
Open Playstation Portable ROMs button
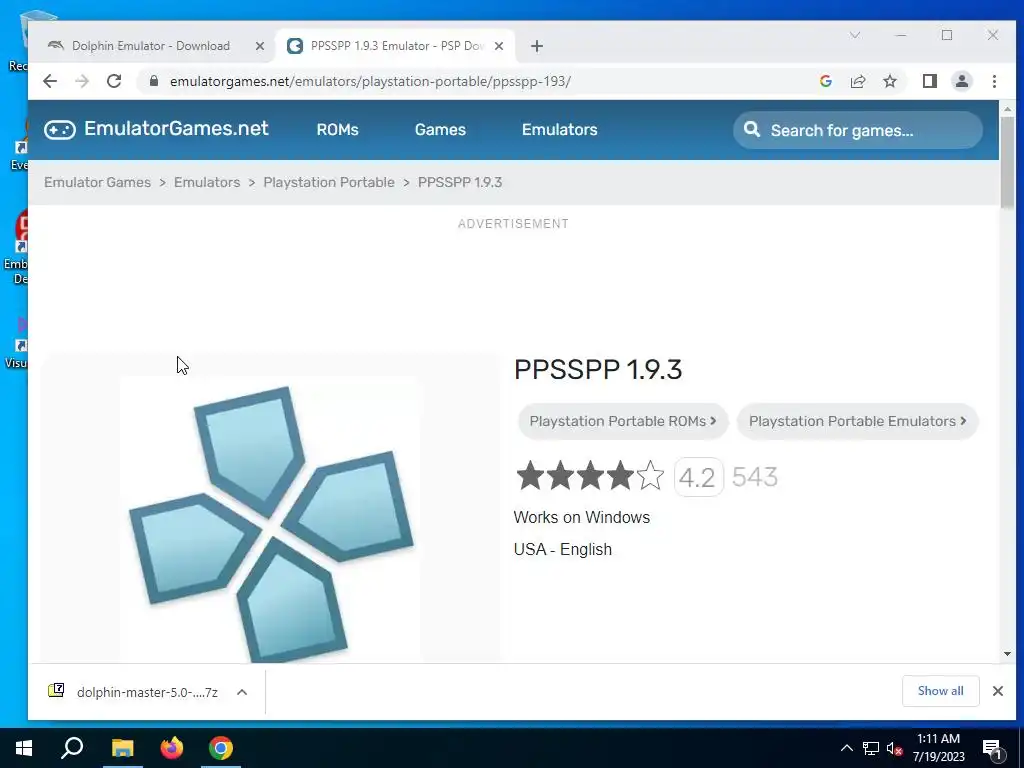coord(622,421)
